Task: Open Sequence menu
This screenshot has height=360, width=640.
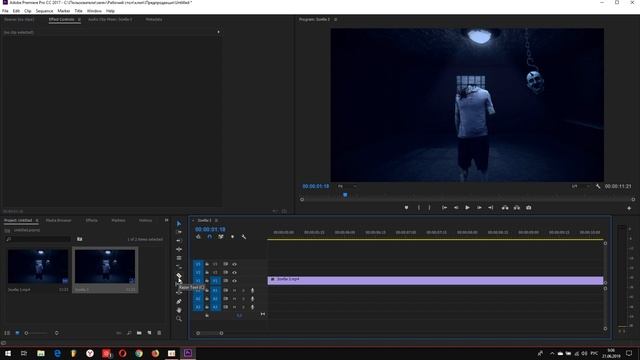Action: click(44, 11)
